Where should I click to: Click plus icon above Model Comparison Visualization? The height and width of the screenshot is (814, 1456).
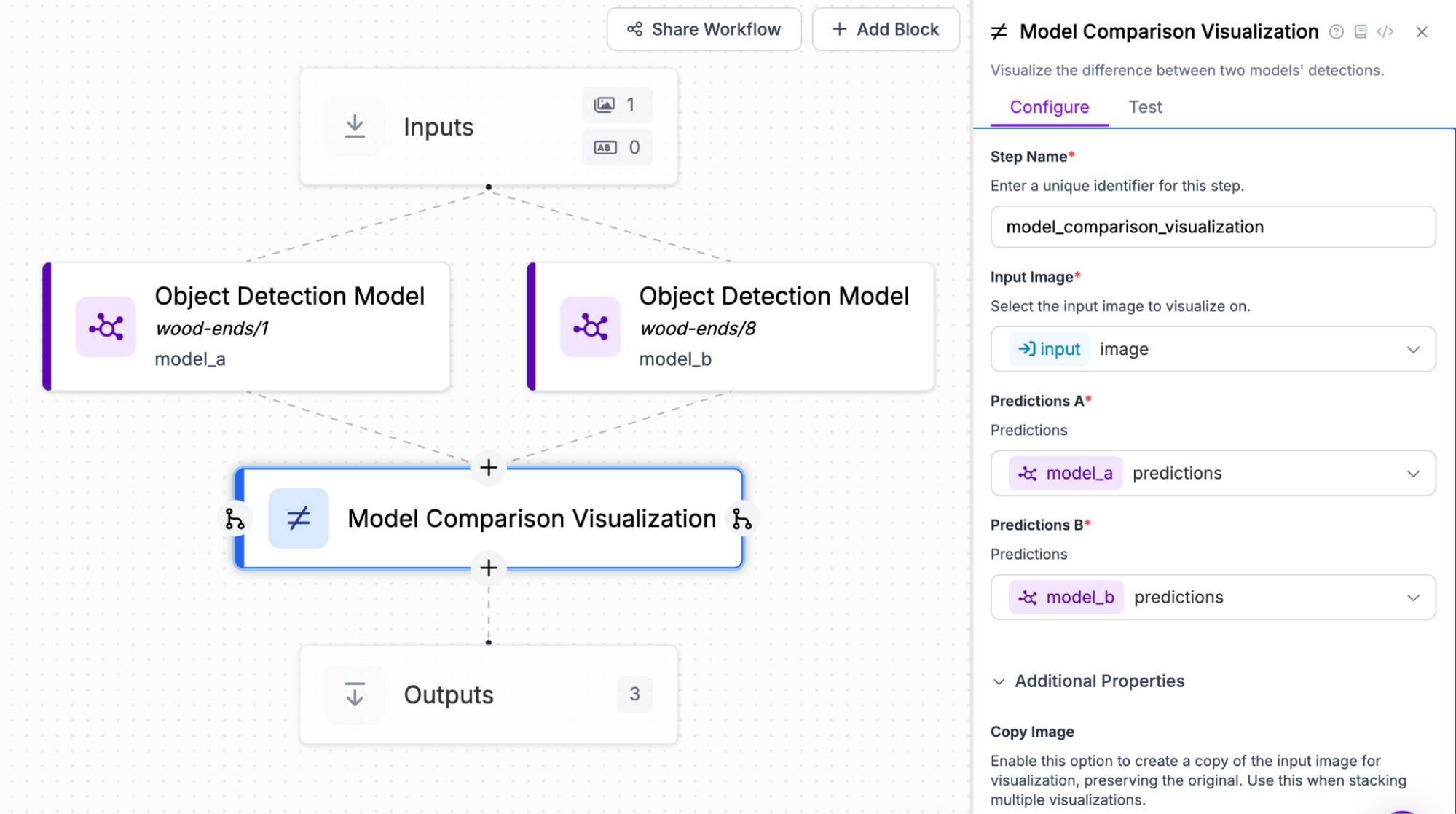[489, 467]
